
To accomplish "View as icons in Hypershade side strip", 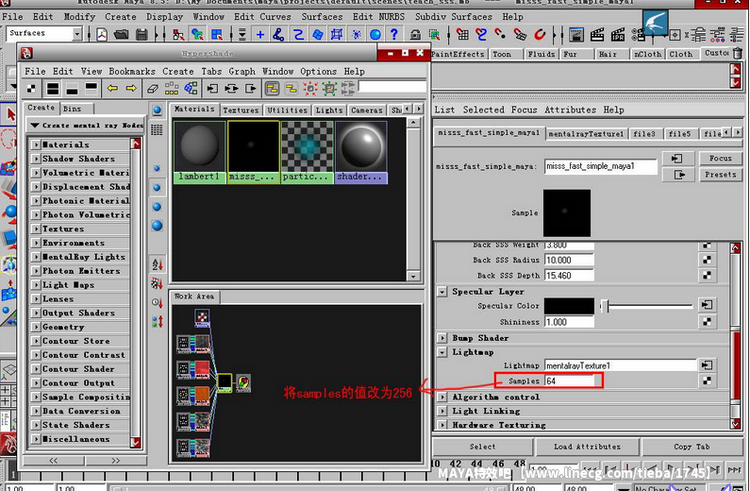I will click(x=157, y=110).
